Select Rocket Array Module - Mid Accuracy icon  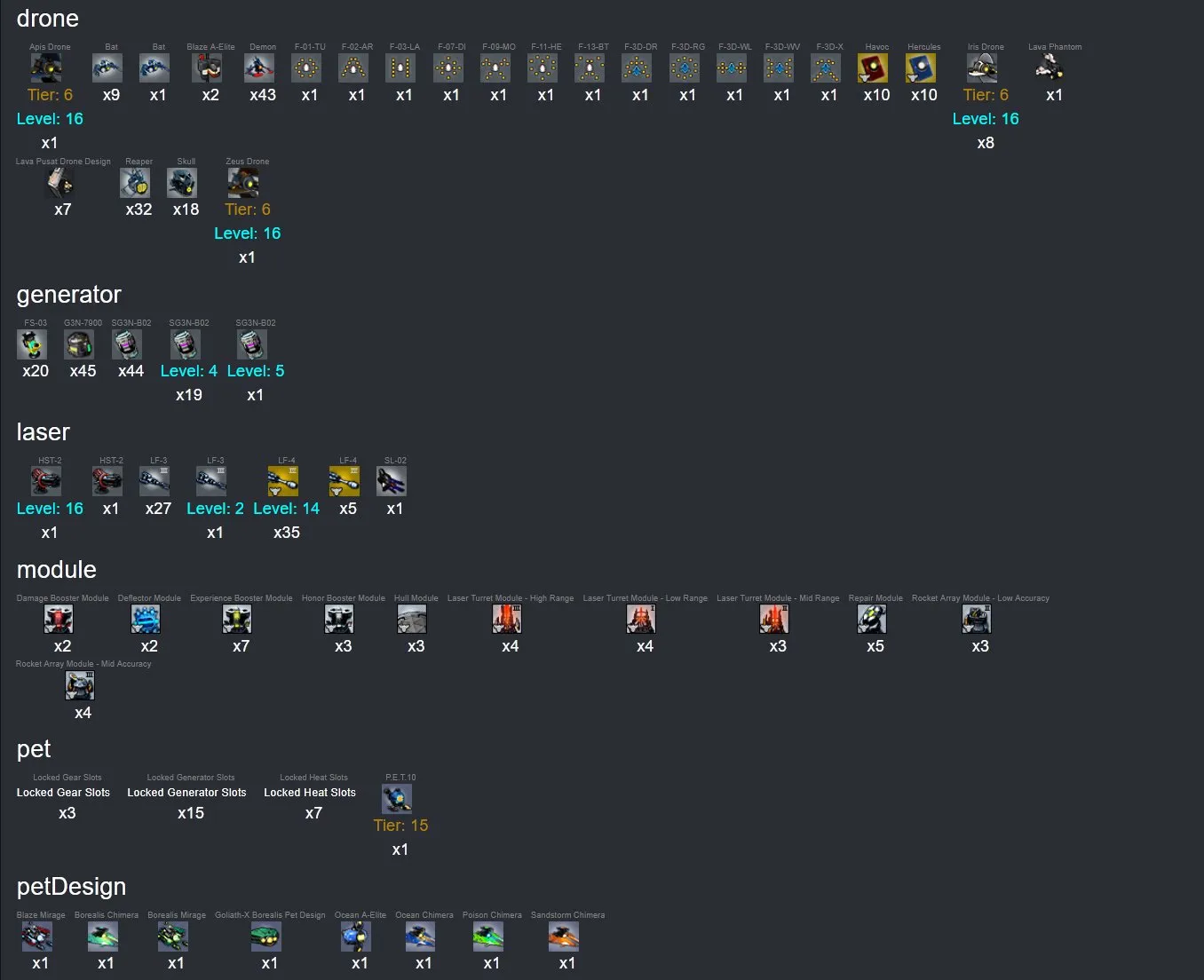(x=80, y=686)
